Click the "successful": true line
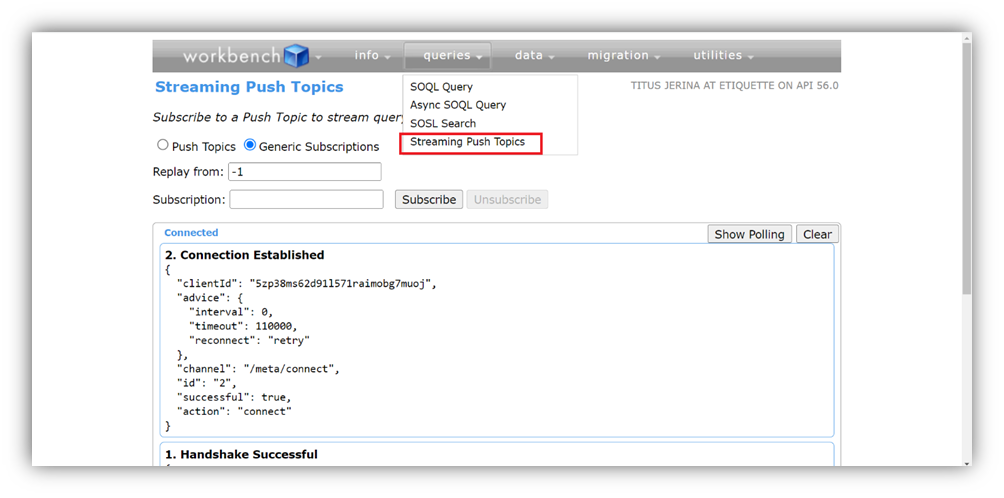 click(234, 398)
